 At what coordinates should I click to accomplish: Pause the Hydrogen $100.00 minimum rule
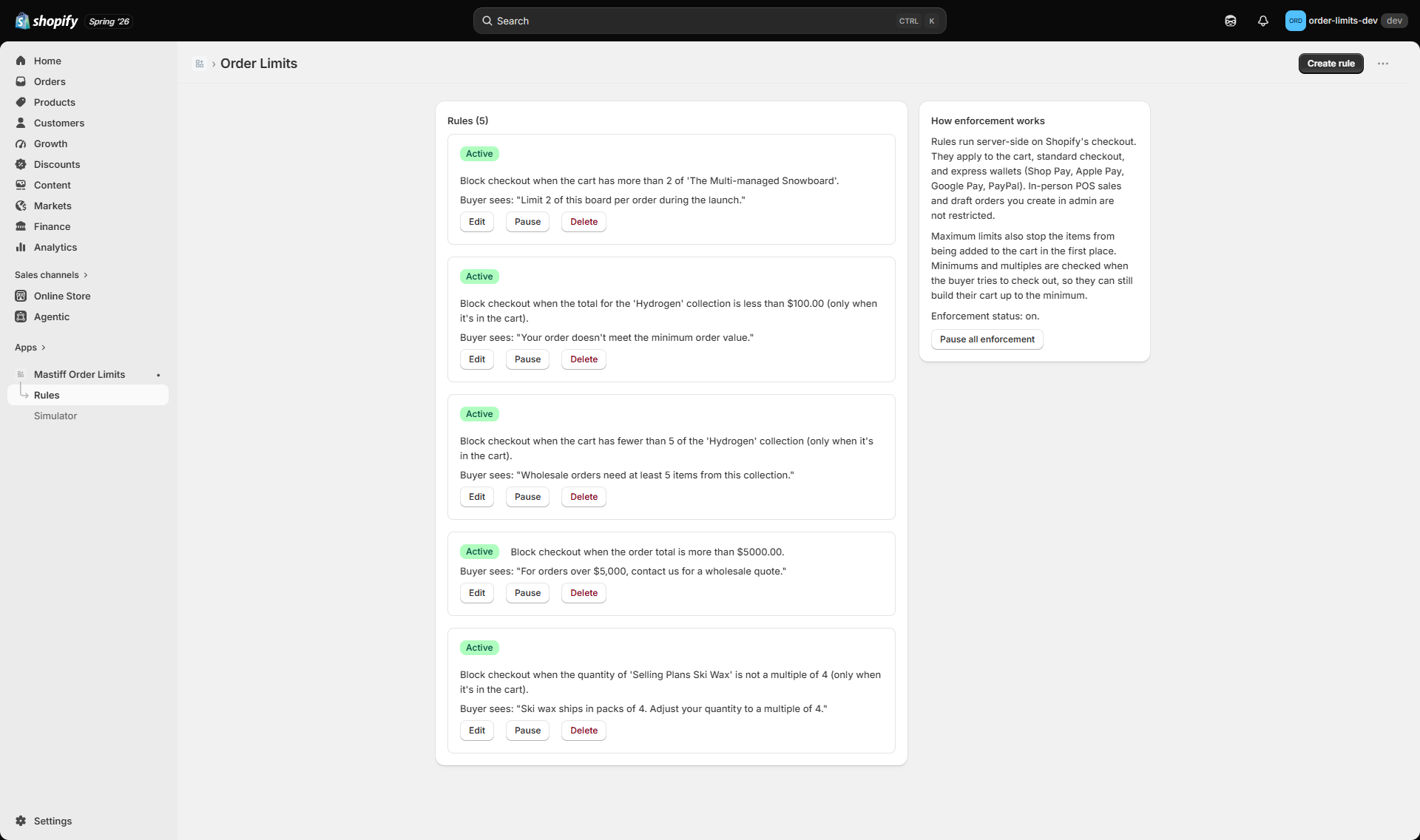point(527,359)
